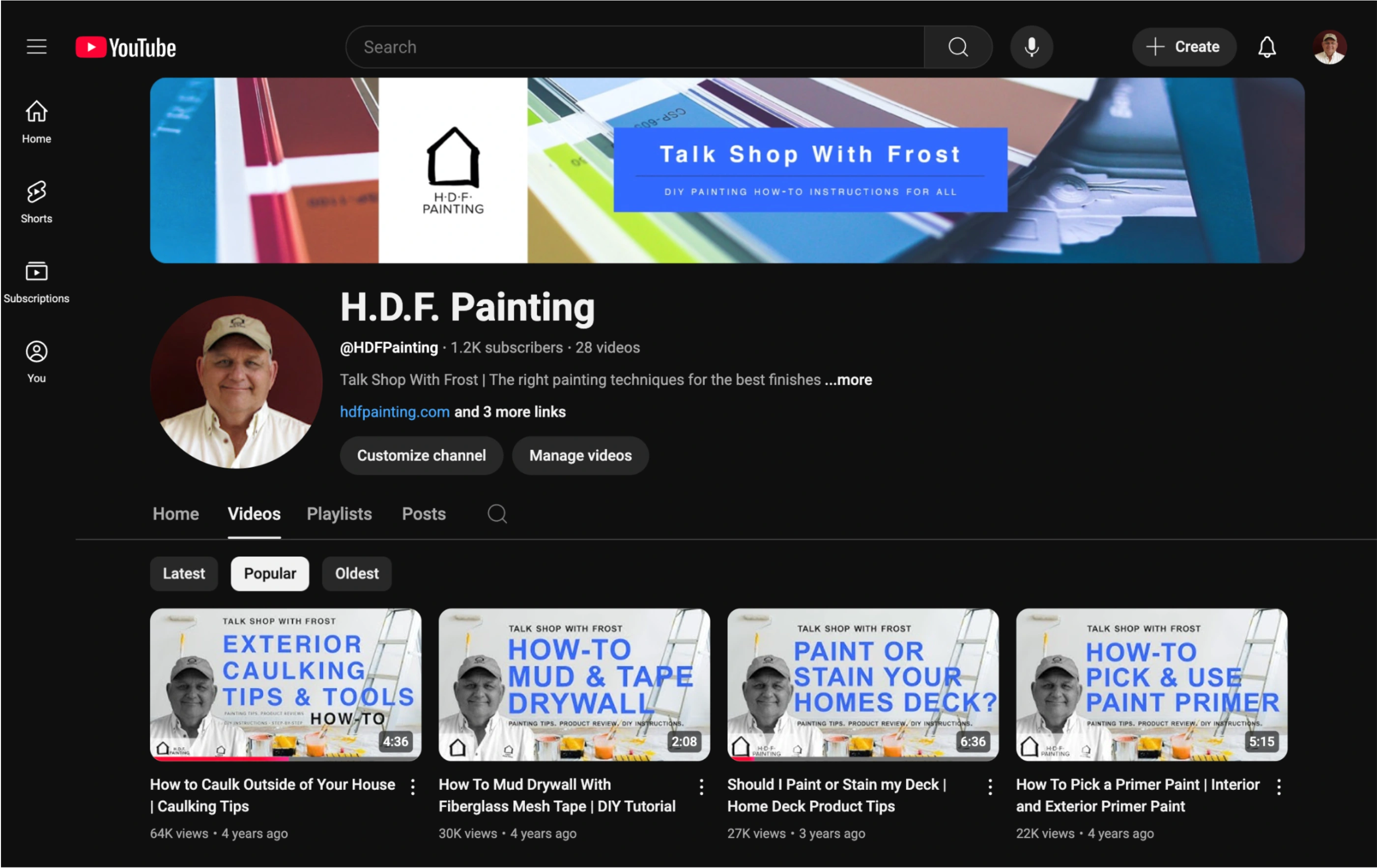Screen dimensions: 1377x868
Task: Open options menu for caulking video
Action: coord(412,787)
